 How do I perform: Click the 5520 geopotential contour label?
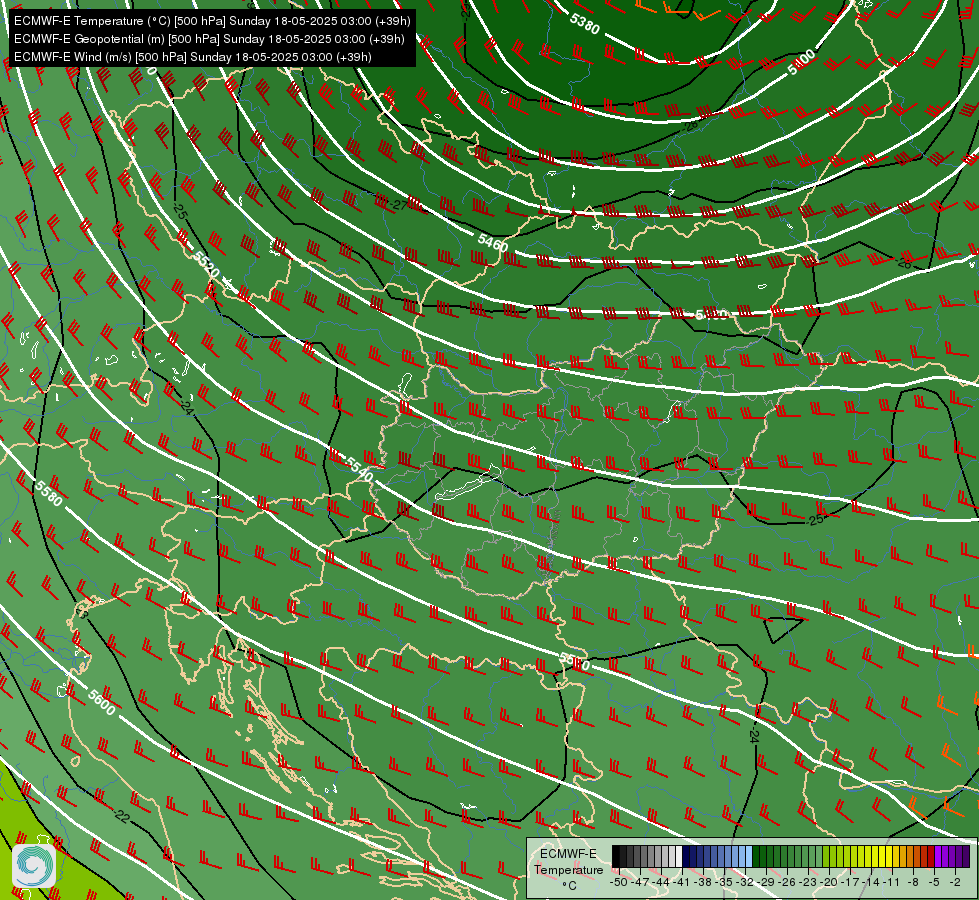(206, 264)
